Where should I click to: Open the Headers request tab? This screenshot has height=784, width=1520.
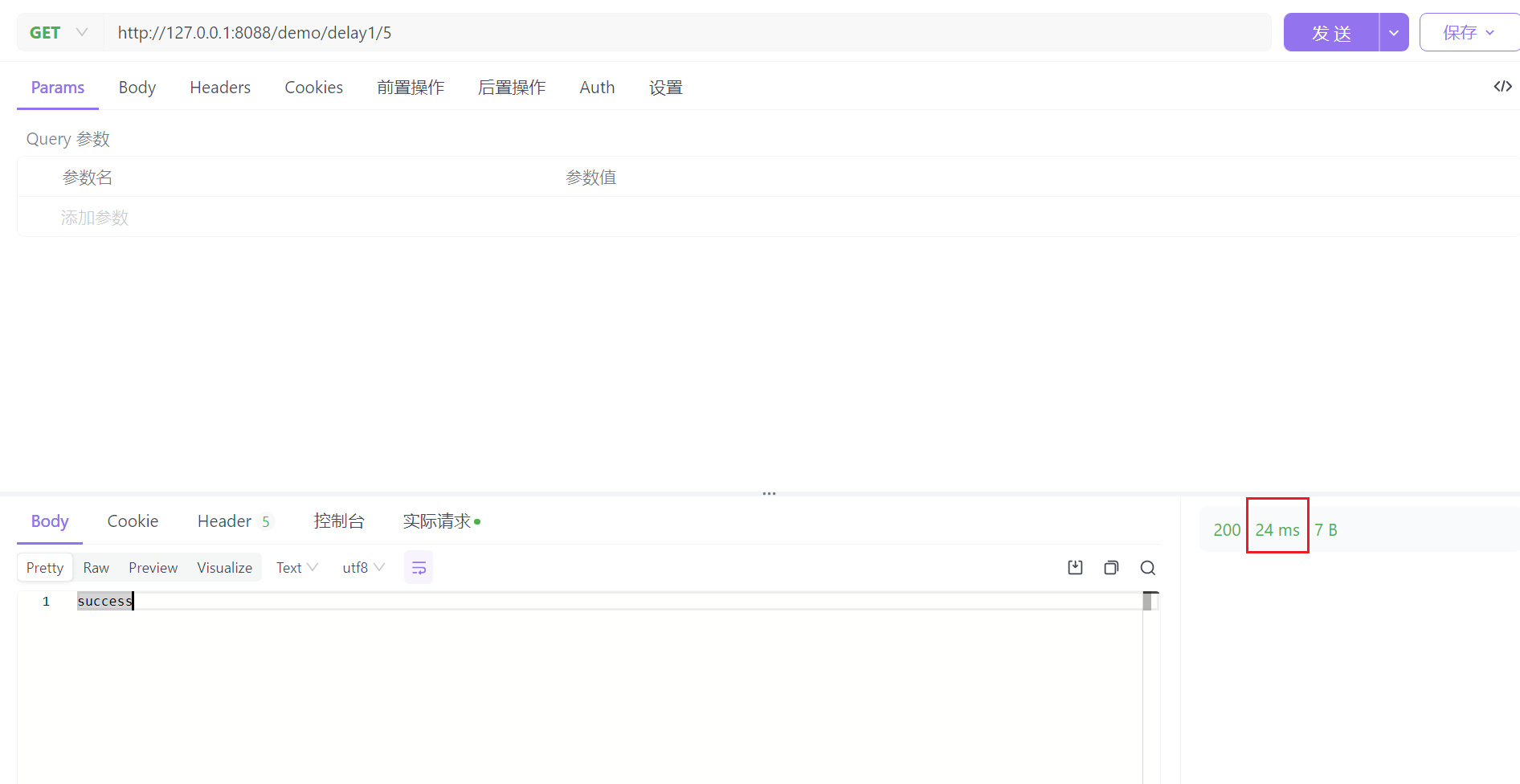coord(220,88)
